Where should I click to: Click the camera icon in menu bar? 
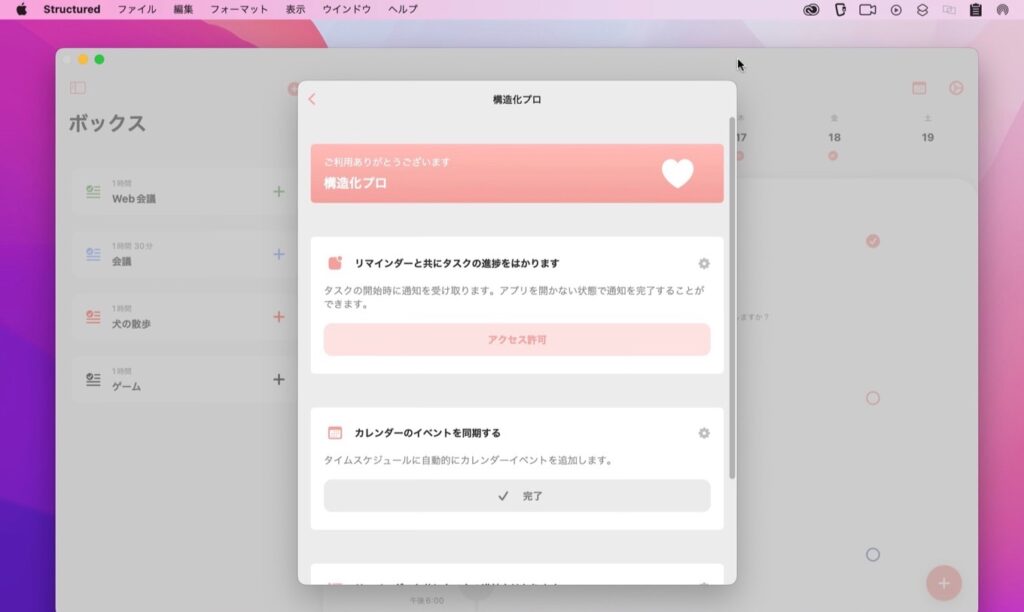click(867, 10)
